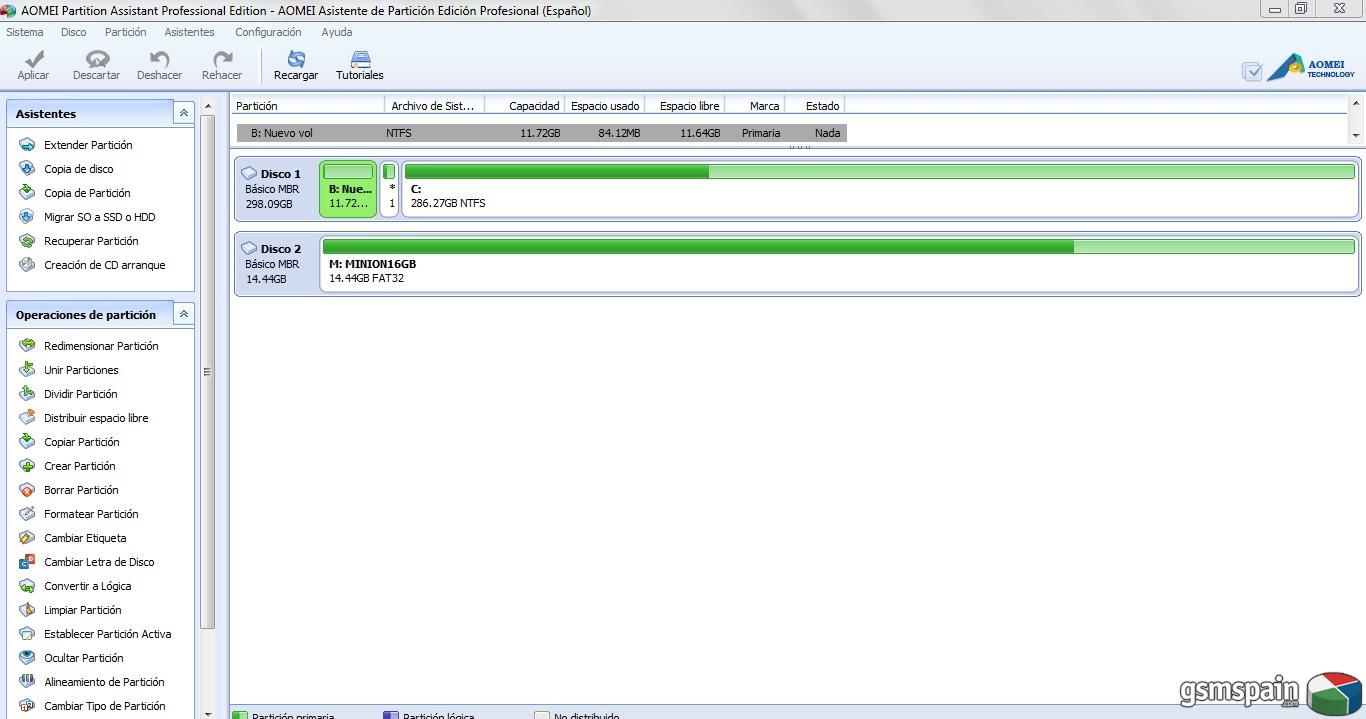Click the Migrar SO a SSD icon

coord(27,217)
